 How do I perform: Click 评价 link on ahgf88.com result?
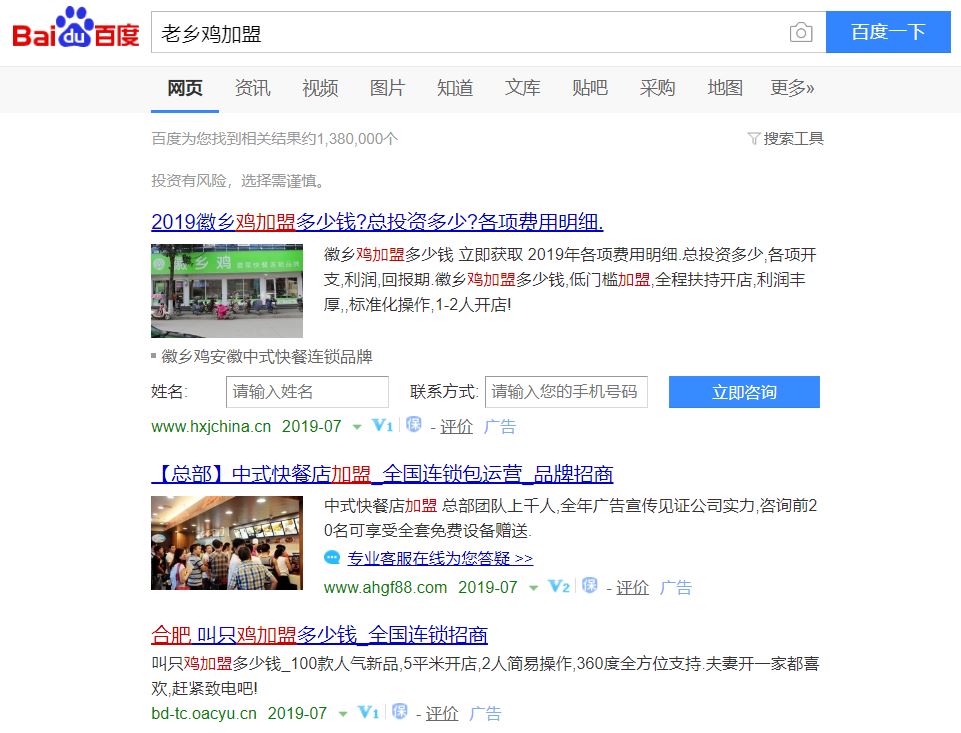pyautogui.click(x=632, y=588)
